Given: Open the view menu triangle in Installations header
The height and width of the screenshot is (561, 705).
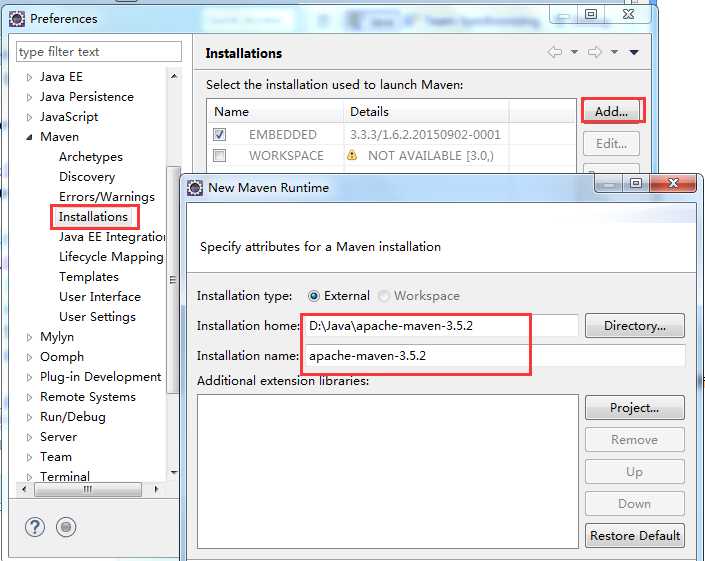Looking at the screenshot, I should 634,53.
